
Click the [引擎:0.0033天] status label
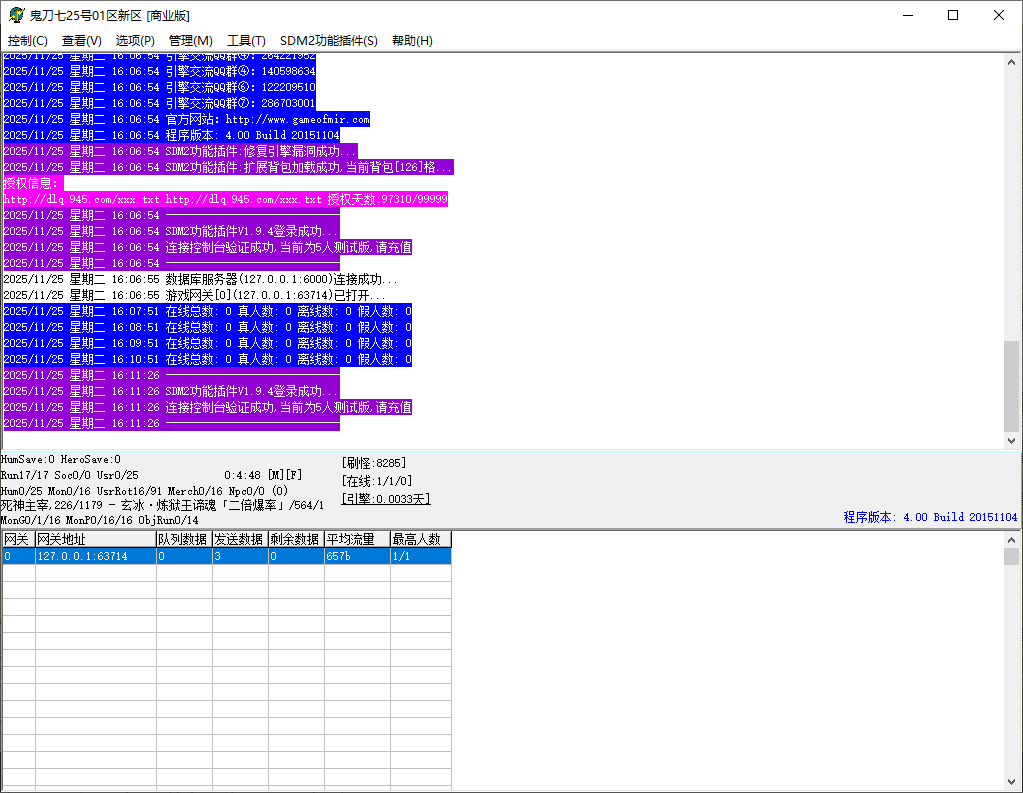(x=386, y=498)
